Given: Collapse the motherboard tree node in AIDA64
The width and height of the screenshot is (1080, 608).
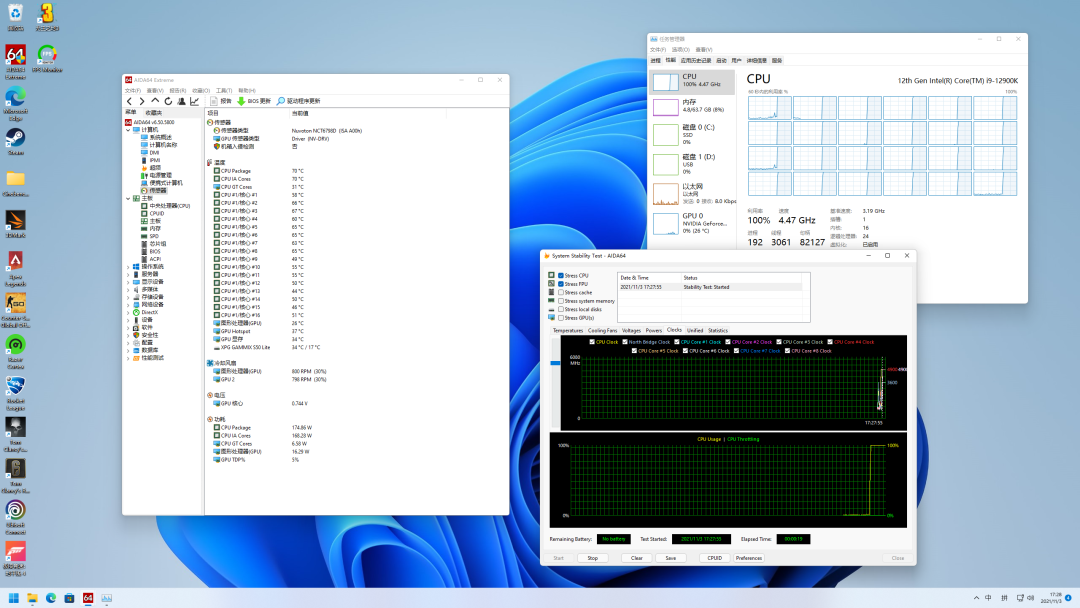Looking at the screenshot, I should tap(128, 198).
